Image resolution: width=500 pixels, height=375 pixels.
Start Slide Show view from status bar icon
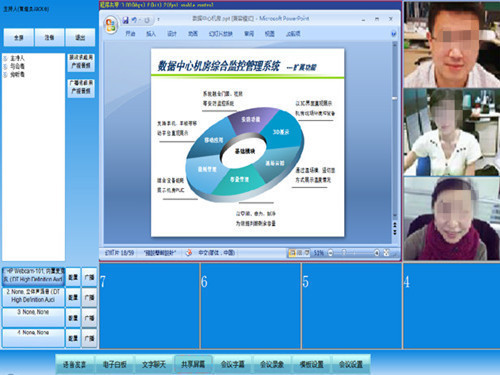click(307, 253)
